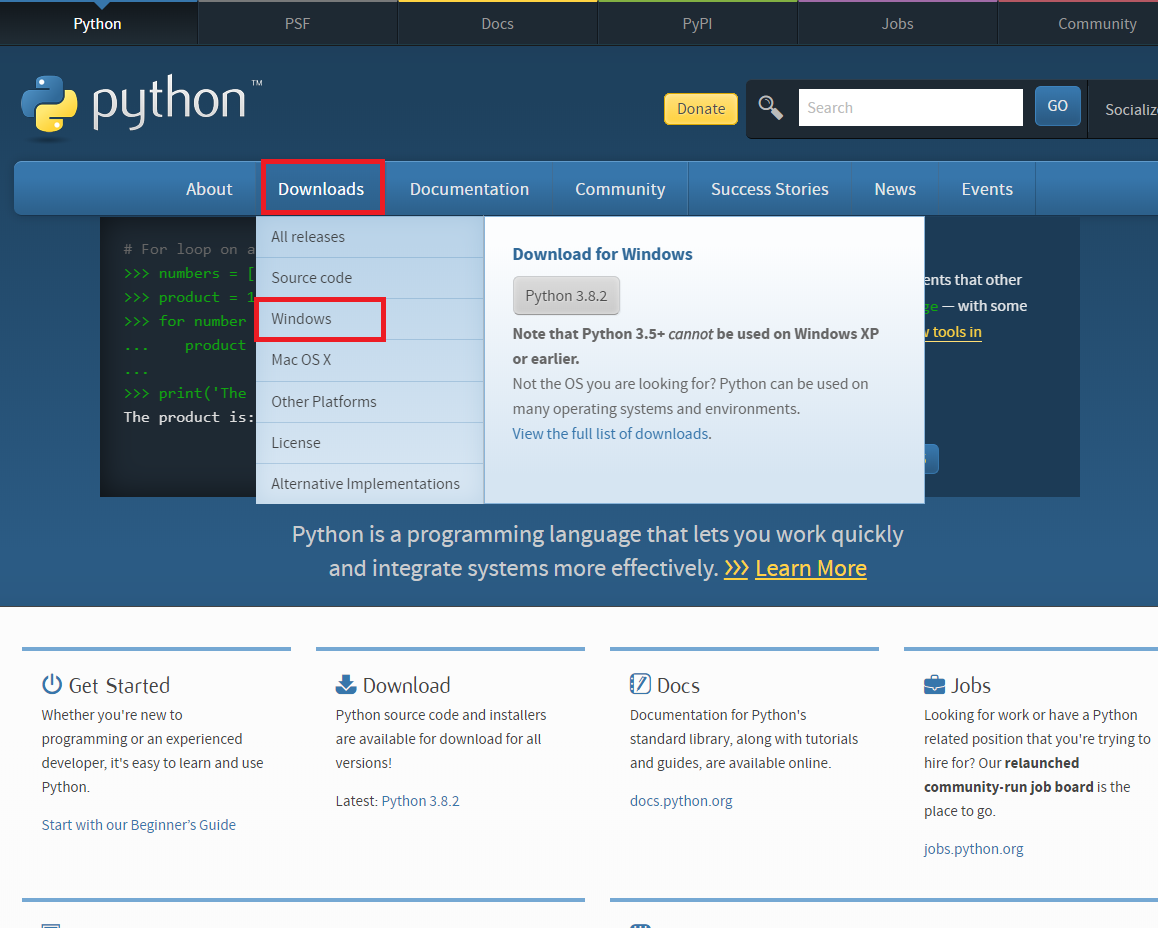The width and height of the screenshot is (1158, 928).
Task: Click the Python logo
Action: (x=141, y=106)
